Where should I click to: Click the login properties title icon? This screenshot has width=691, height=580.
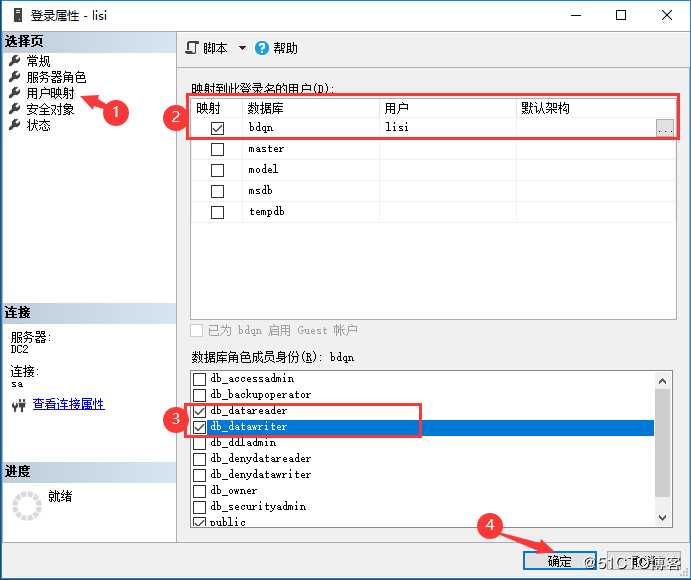[18, 15]
